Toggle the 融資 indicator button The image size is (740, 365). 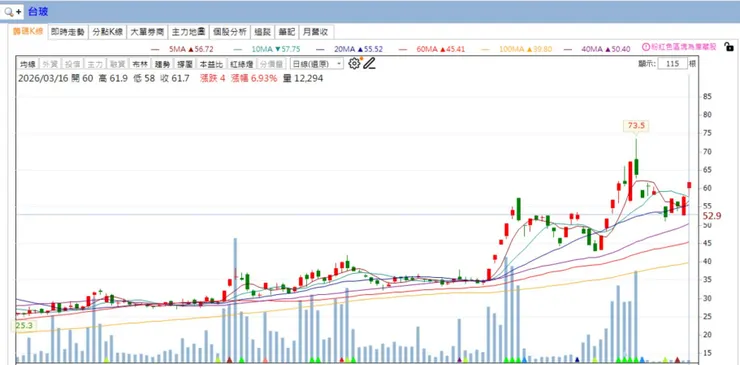pyautogui.click(x=118, y=64)
